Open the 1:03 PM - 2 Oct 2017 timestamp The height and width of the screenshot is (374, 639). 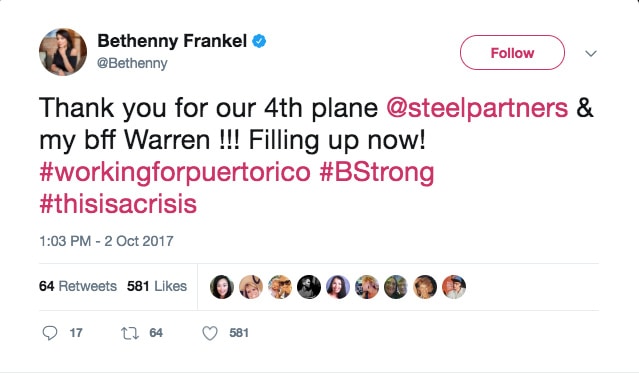(x=106, y=241)
